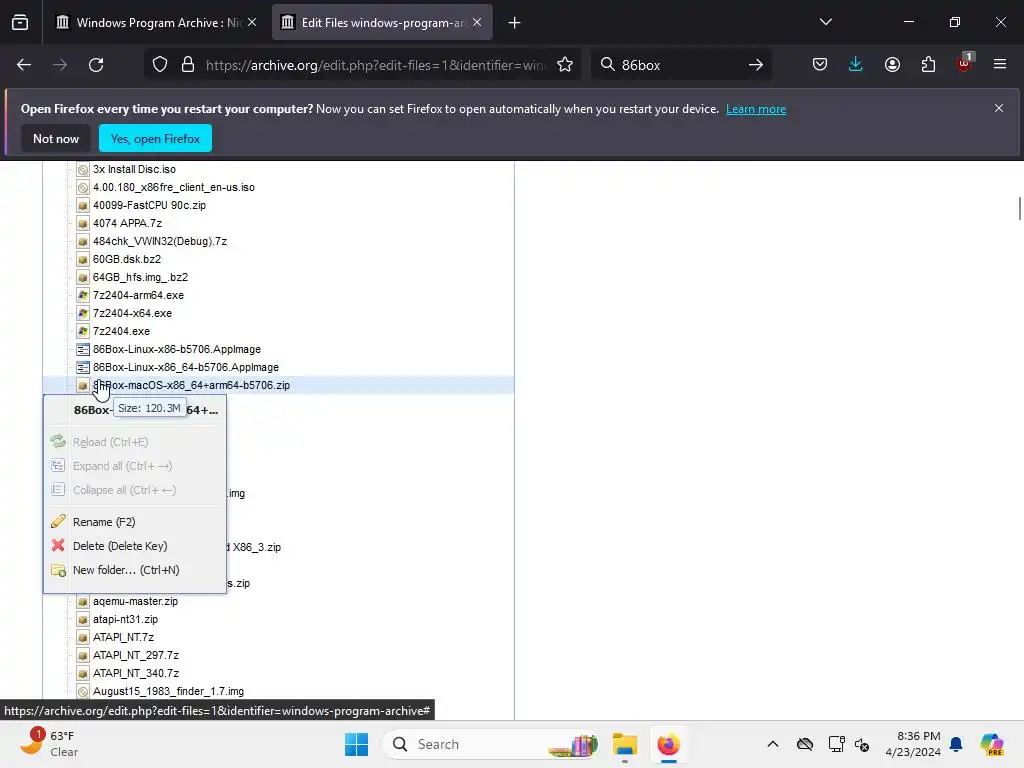Select file 7z2404-arm64.exe
The image size is (1024, 768).
(x=138, y=295)
